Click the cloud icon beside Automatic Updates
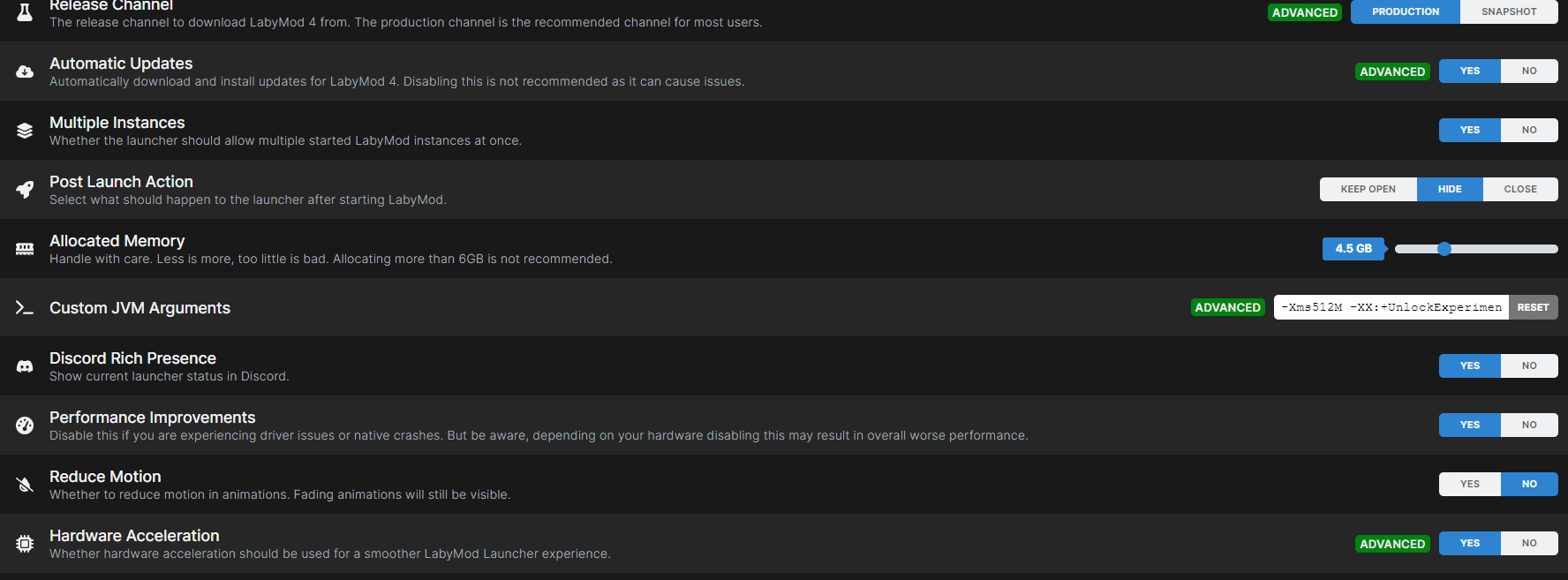 pyautogui.click(x=25, y=72)
